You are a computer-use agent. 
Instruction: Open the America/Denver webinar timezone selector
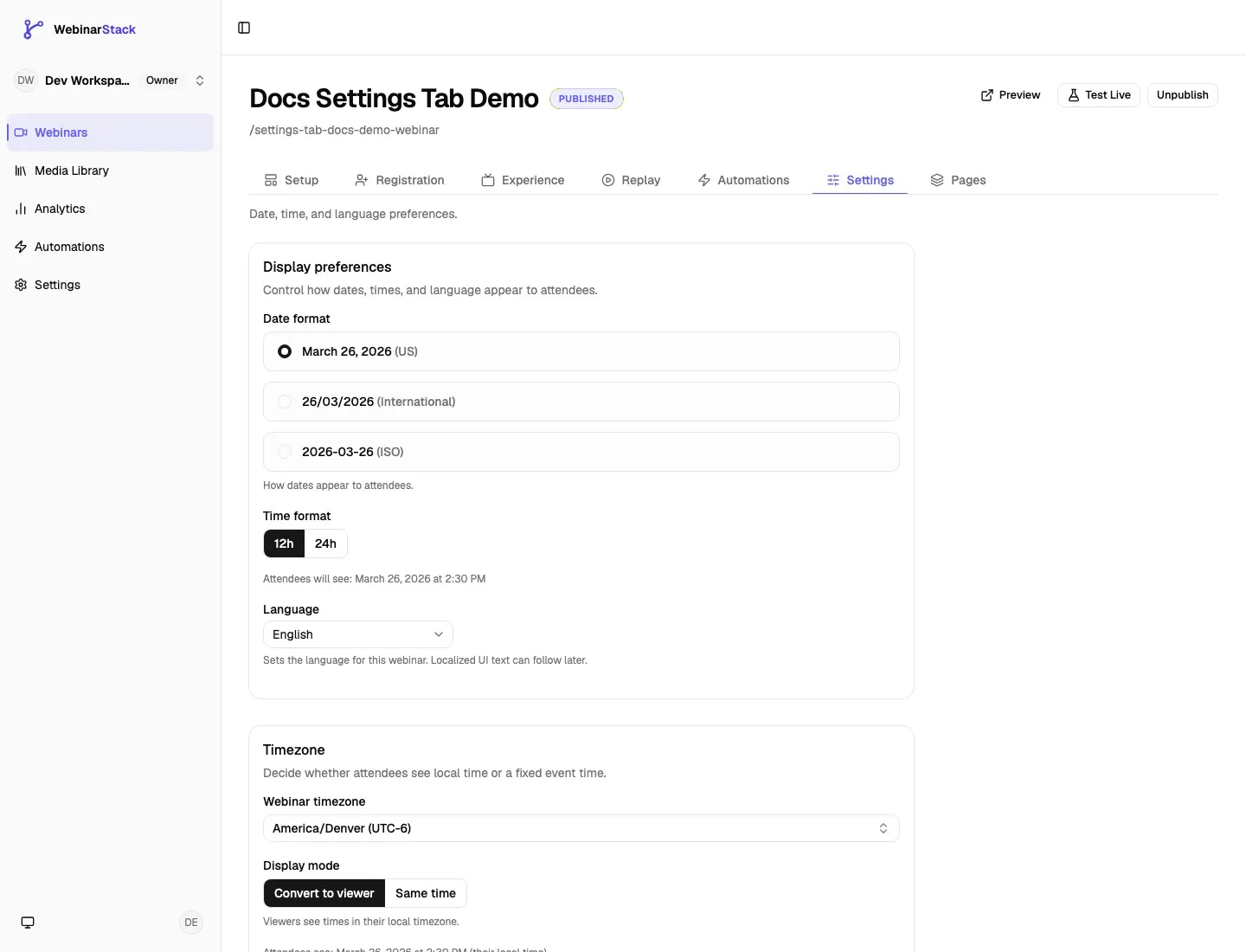point(581,828)
